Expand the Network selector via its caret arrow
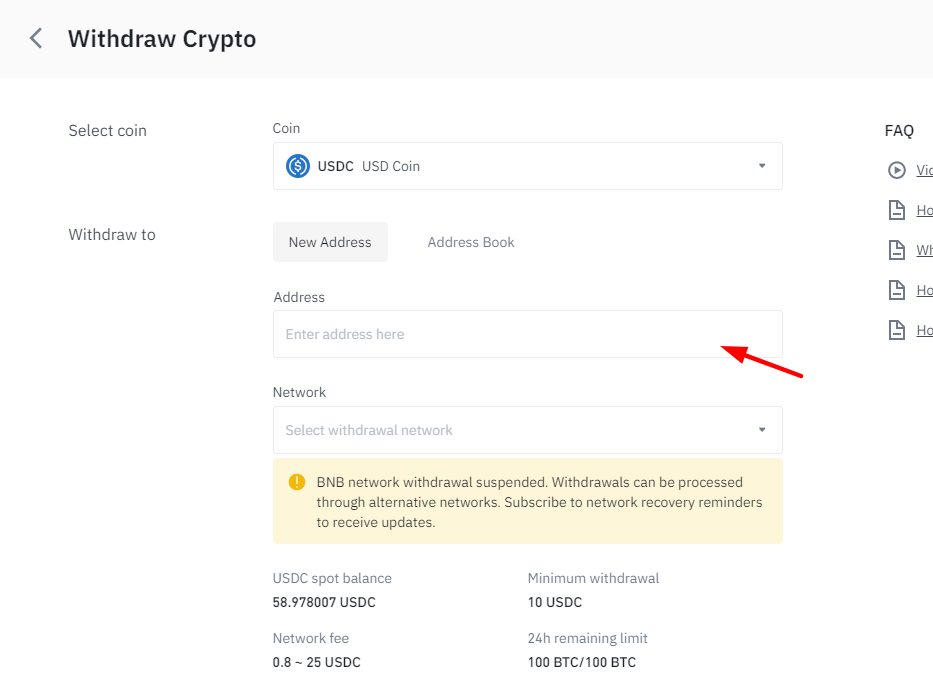 click(x=762, y=430)
